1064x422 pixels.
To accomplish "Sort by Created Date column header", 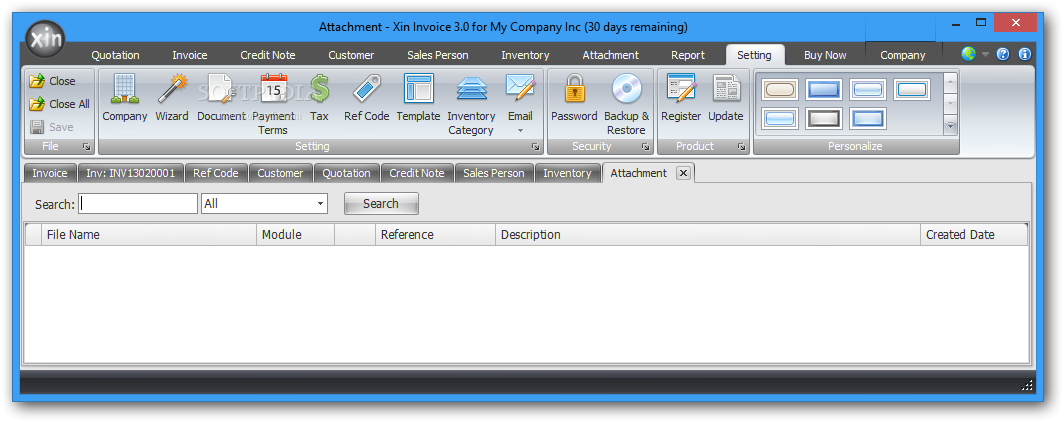I will click(974, 235).
